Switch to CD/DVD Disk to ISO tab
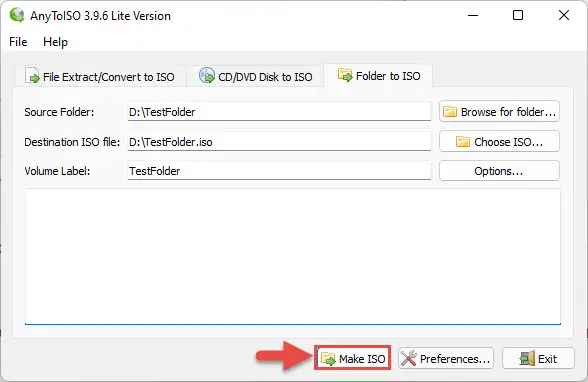Image resolution: width=588 pixels, height=382 pixels. click(x=255, y=76)
